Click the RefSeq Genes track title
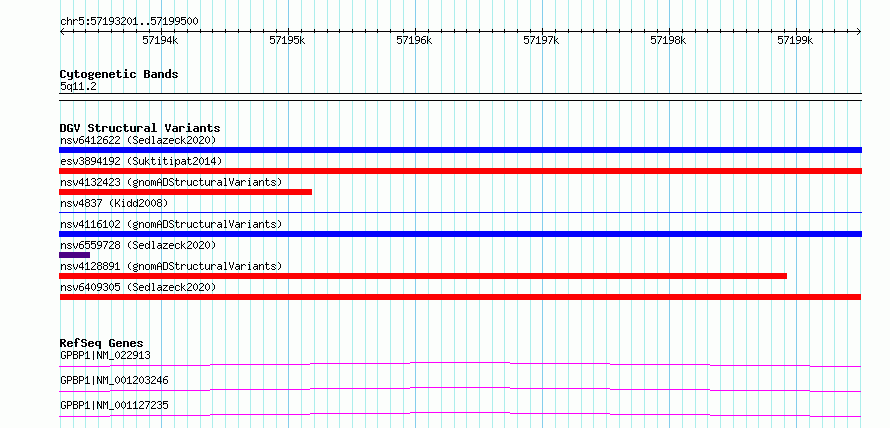890x428 pixels. (101, 343)
